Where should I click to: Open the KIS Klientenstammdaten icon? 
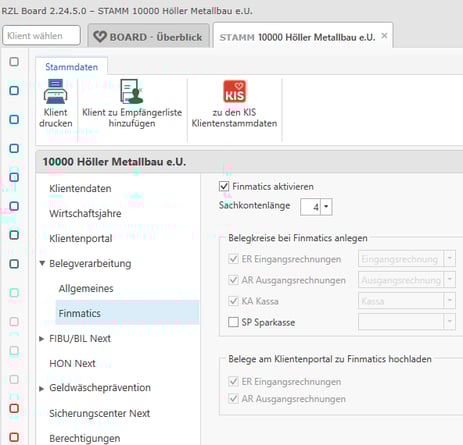234,91
